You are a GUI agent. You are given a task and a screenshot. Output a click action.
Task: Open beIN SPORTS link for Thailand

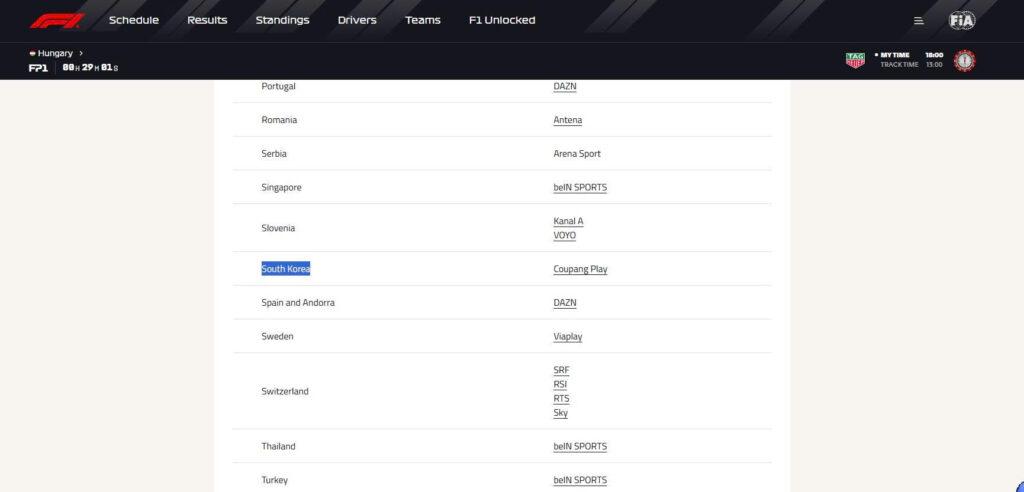tap(580, 447)
